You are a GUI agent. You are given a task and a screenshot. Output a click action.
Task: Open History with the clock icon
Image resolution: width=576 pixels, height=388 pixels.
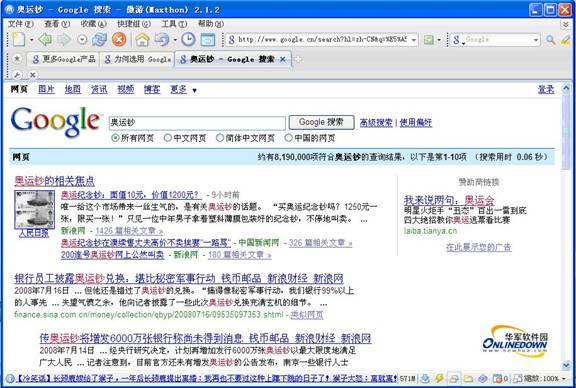[x=188, y=39]
